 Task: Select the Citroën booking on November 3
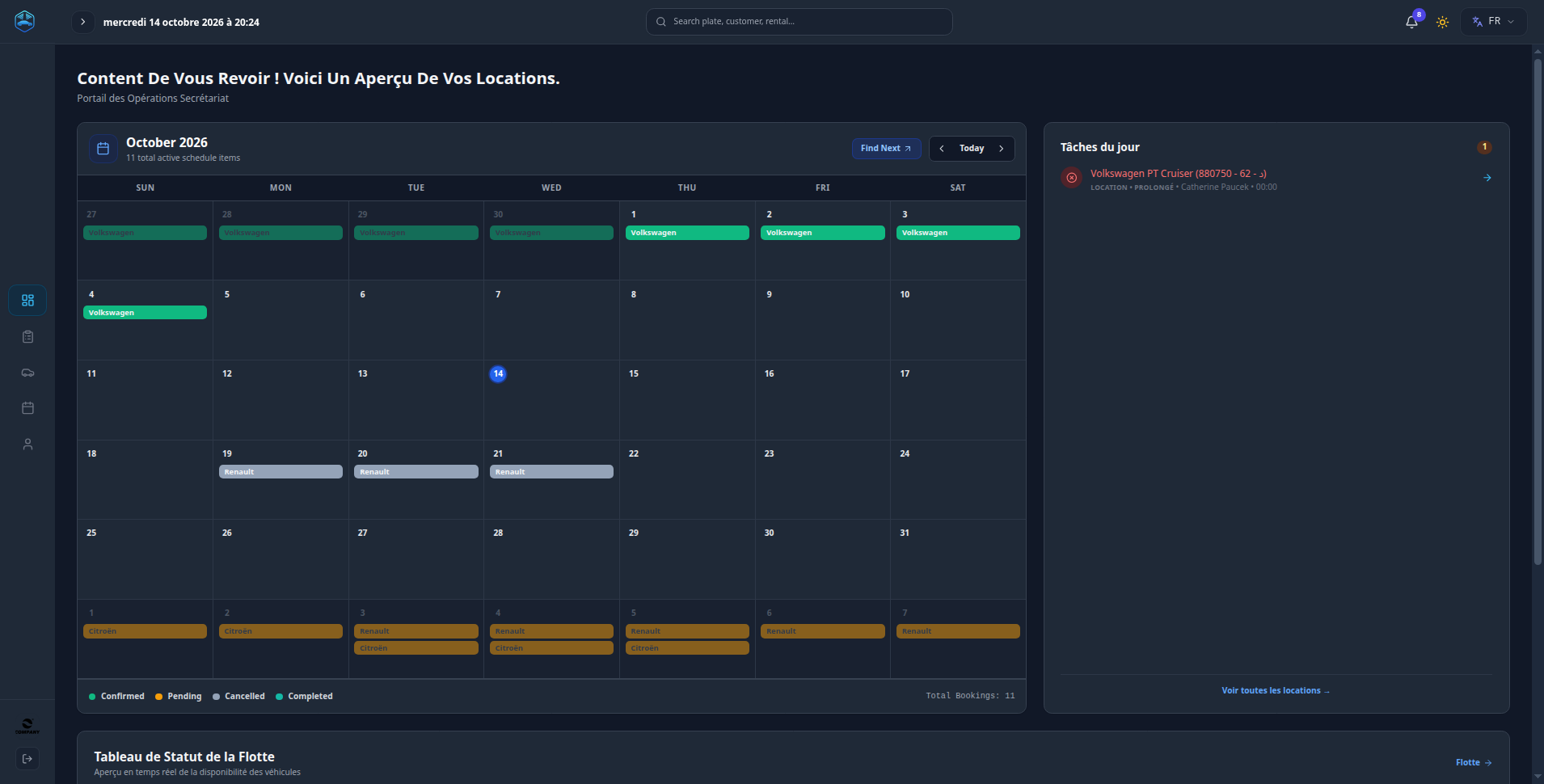point(416,648)
